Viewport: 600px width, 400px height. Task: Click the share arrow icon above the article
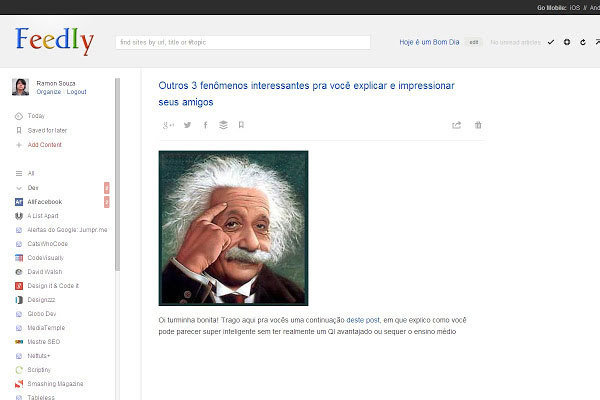coord(456,125)
